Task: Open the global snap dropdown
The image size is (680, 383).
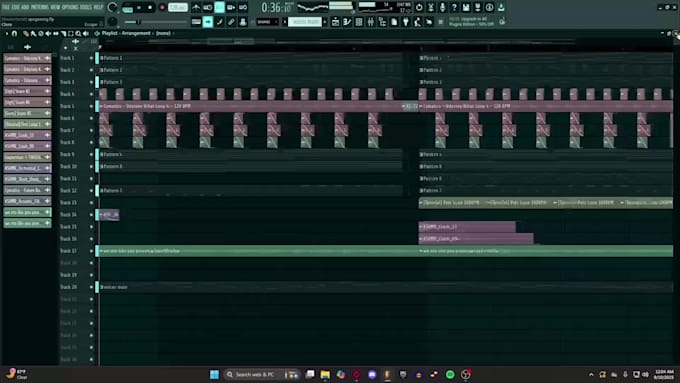Action: point(267,22)
